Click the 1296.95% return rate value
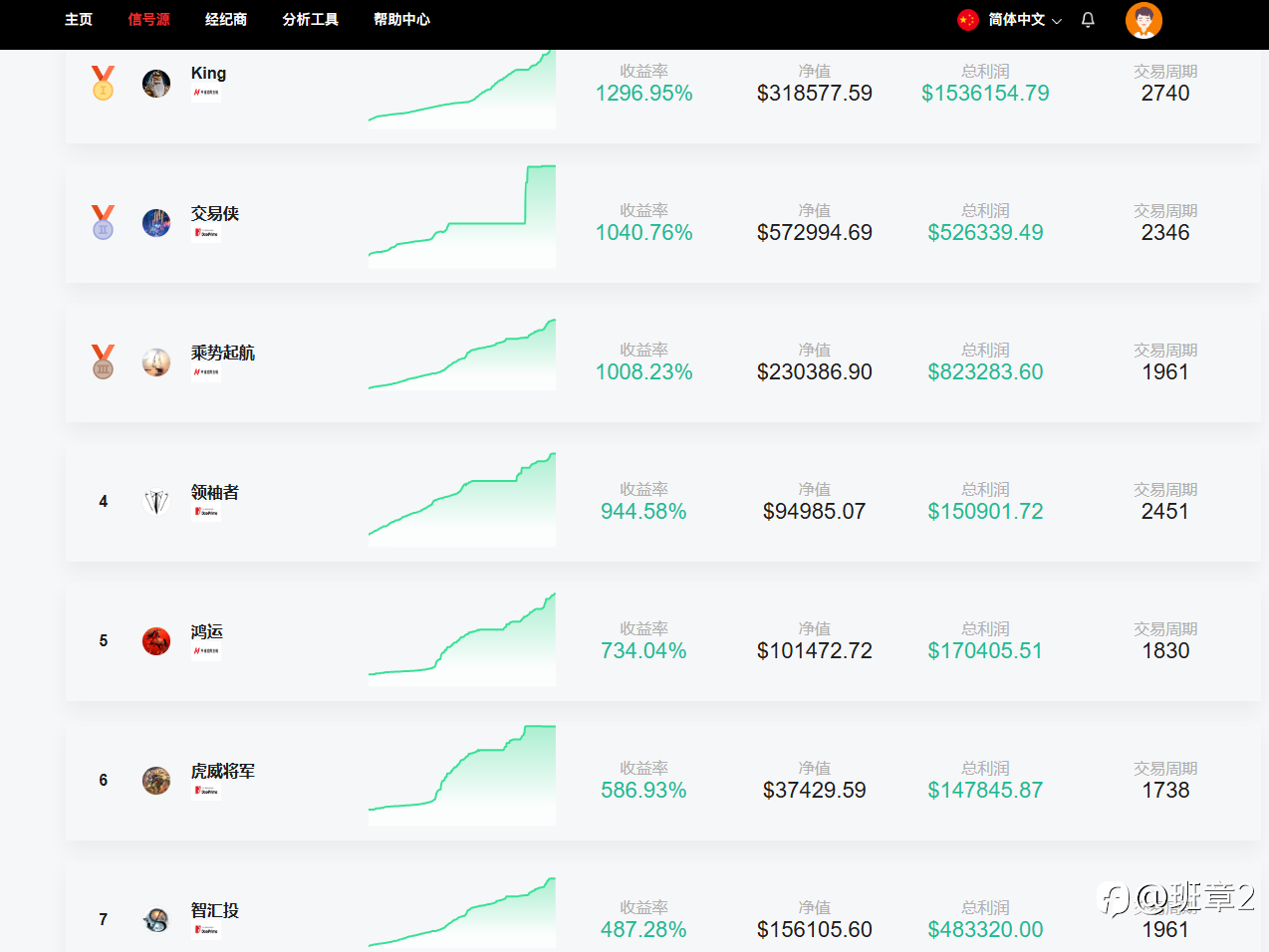Screen dimensions: 1269x952 [x=643, y=94]
